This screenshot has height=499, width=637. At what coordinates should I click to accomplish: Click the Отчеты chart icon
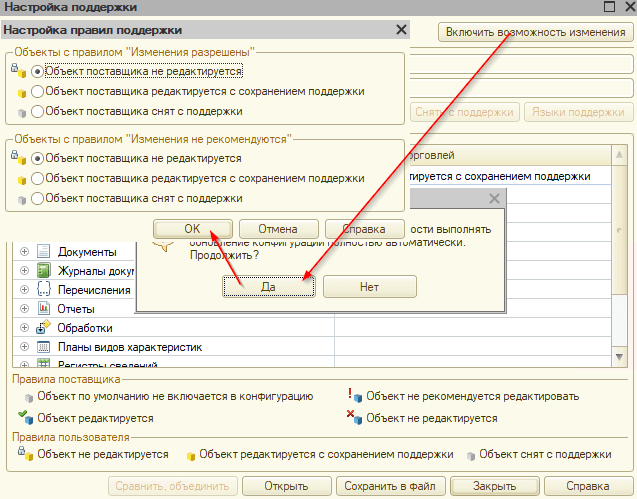[43, 308]
